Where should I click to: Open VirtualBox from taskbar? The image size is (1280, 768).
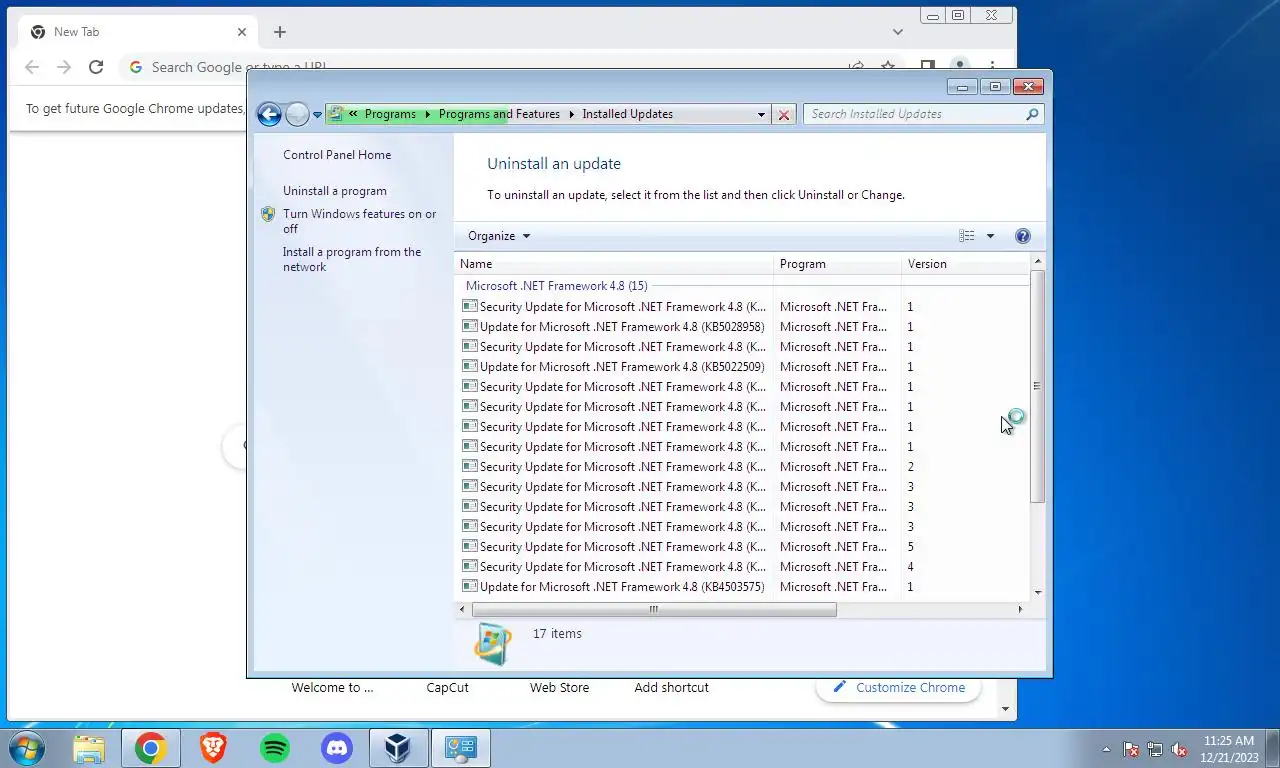[399, 748]
